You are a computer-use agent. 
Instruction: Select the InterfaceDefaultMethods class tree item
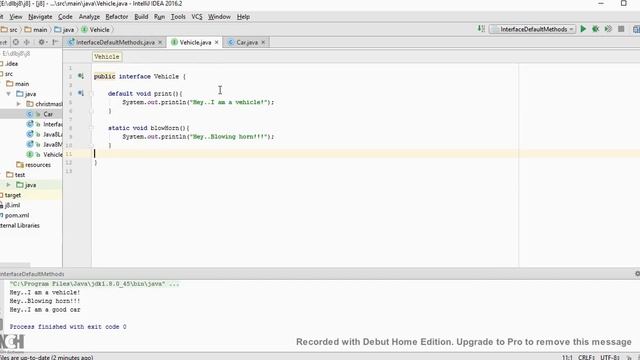44,124
